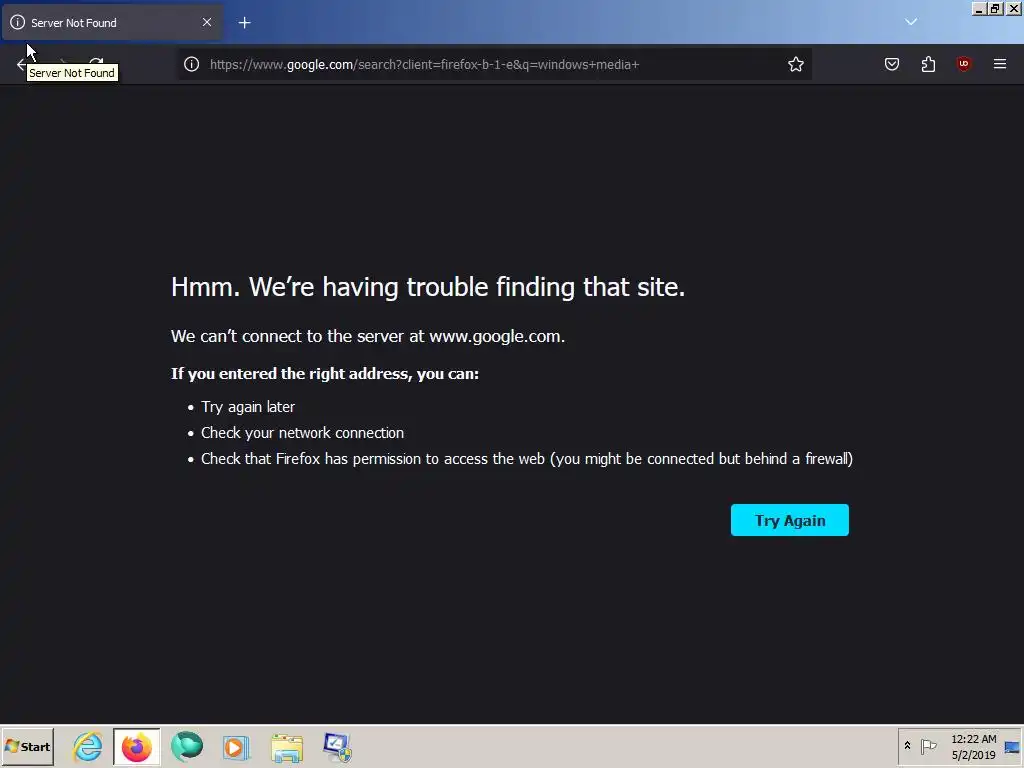This screenshot has width=1024, height=768.
Task: Open the Pocket save icon
Action: click(x=892, y=64)
